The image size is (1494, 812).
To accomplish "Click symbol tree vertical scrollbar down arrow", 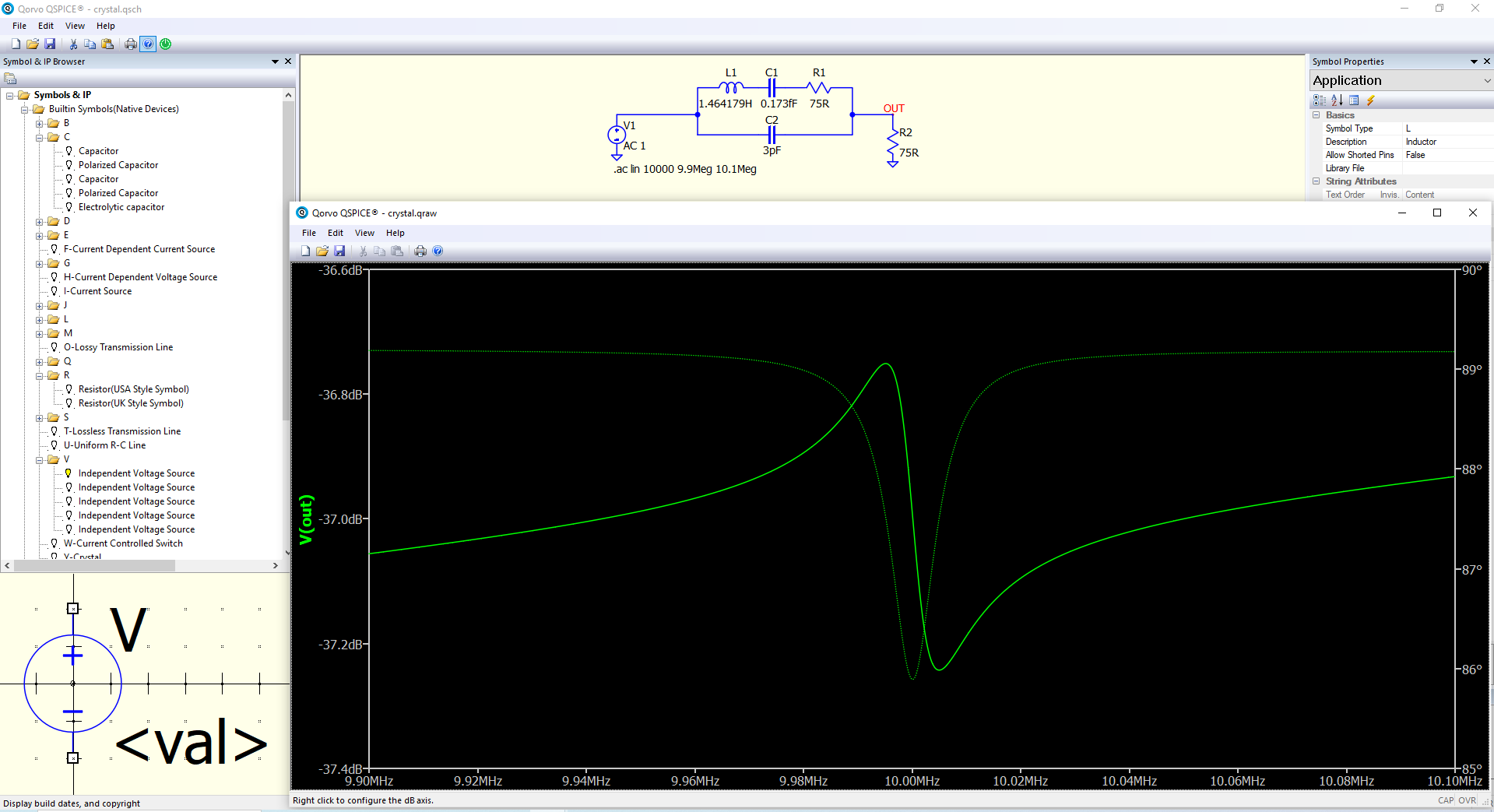I will [288, 553].
